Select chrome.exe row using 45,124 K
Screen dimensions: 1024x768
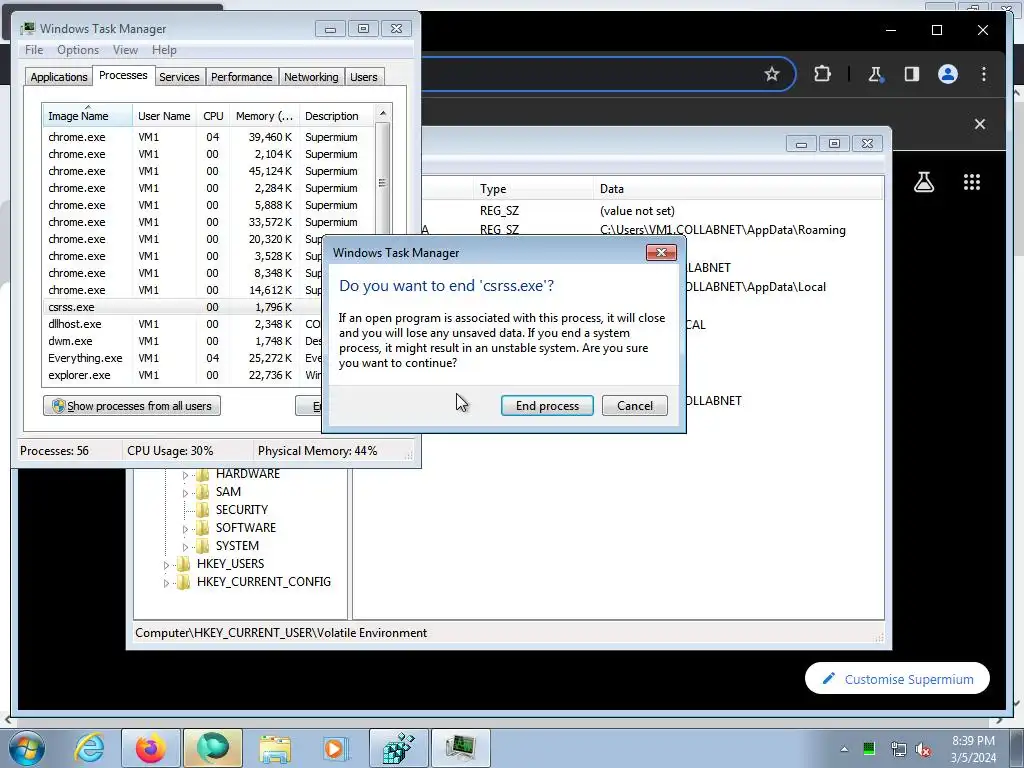point(209,171)
